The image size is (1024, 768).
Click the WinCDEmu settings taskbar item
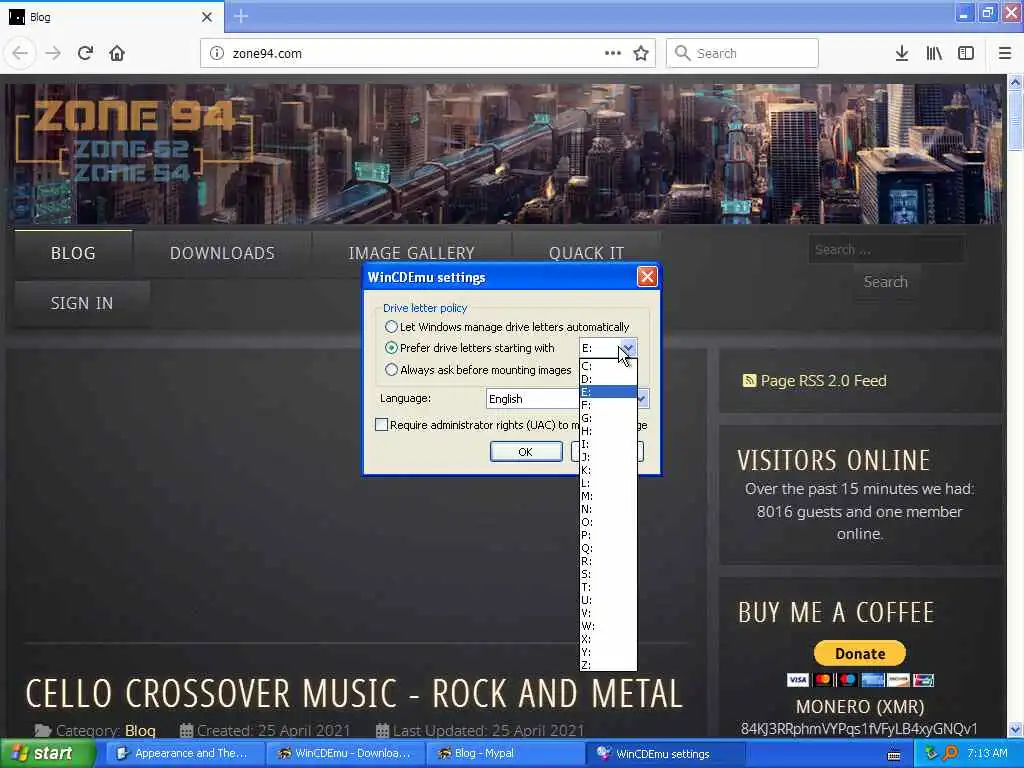point(665,753)
